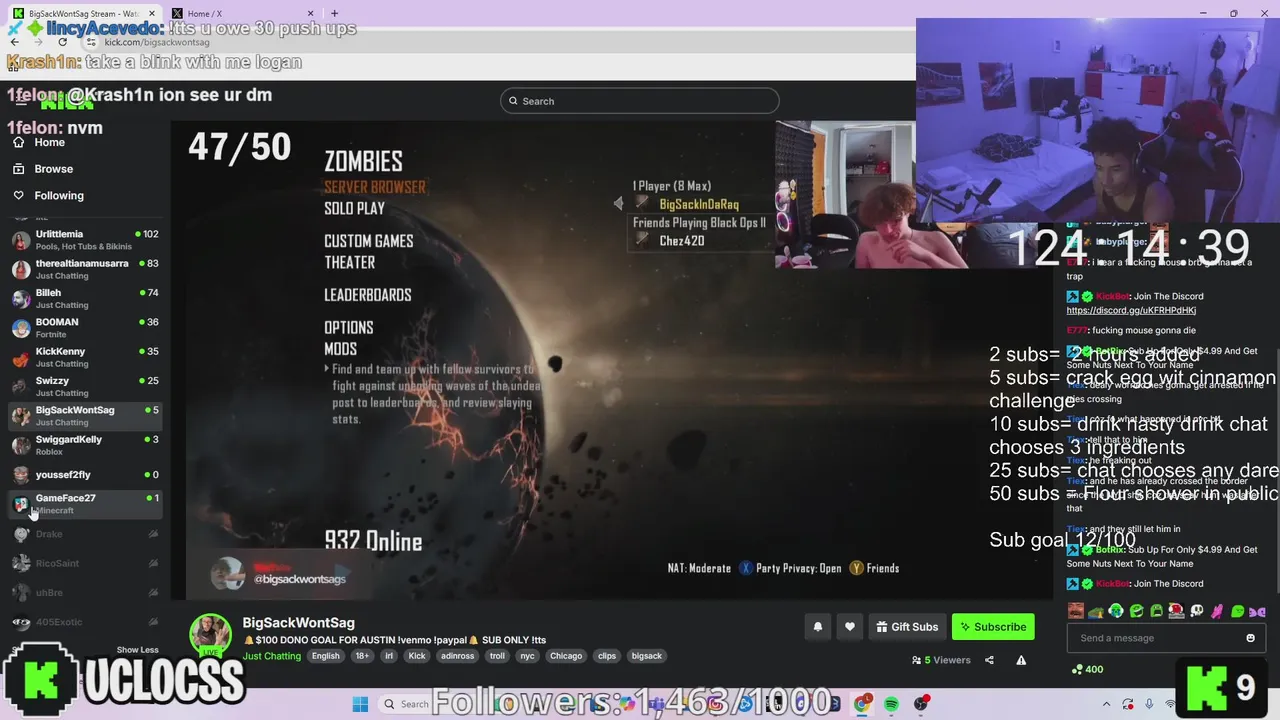Open Urlittlemia's channel avatar in sidebar
The image size is (1280, 720).
(x=20, y=240)
